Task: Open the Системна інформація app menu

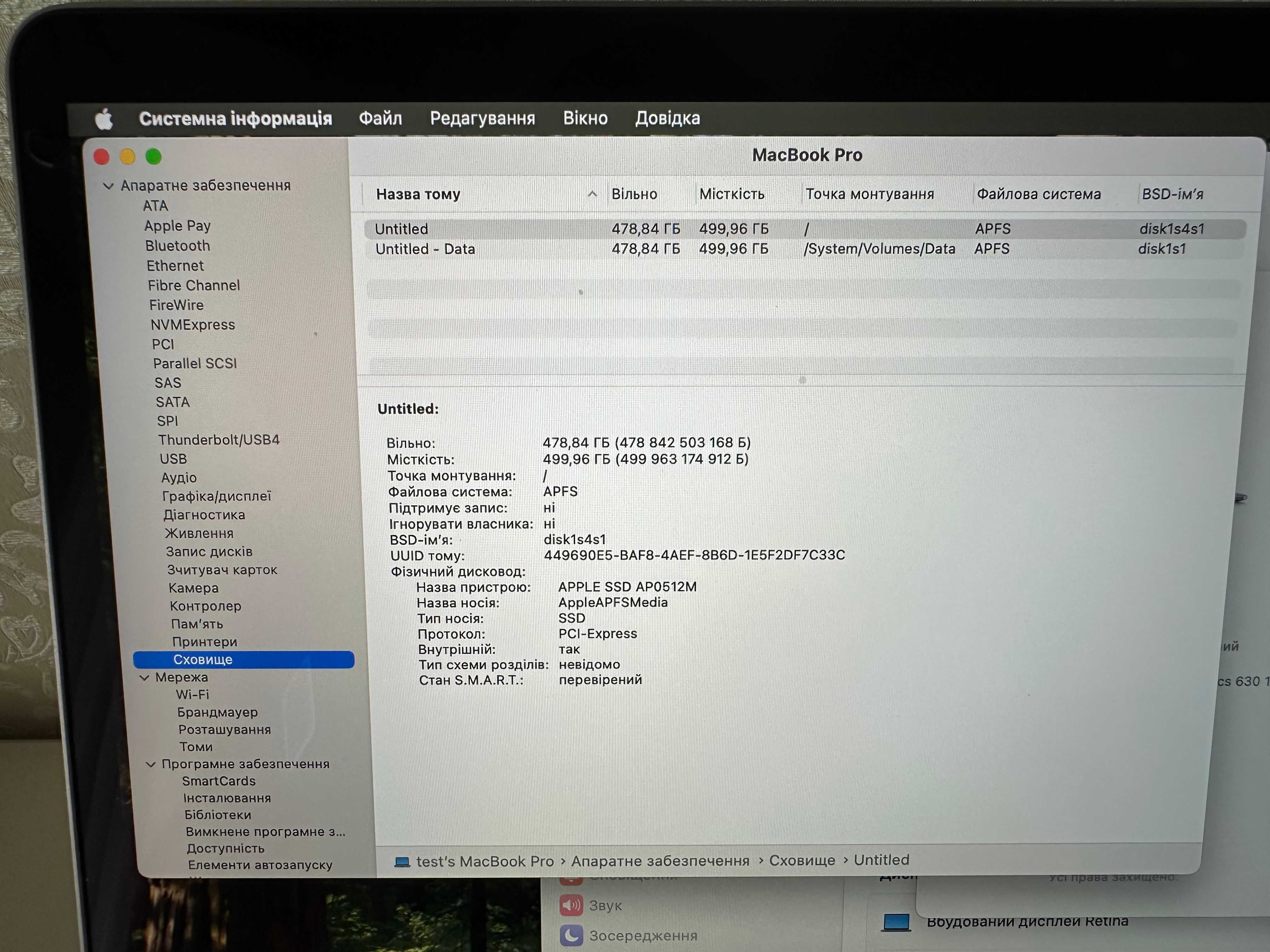Action: pos(235,119)
